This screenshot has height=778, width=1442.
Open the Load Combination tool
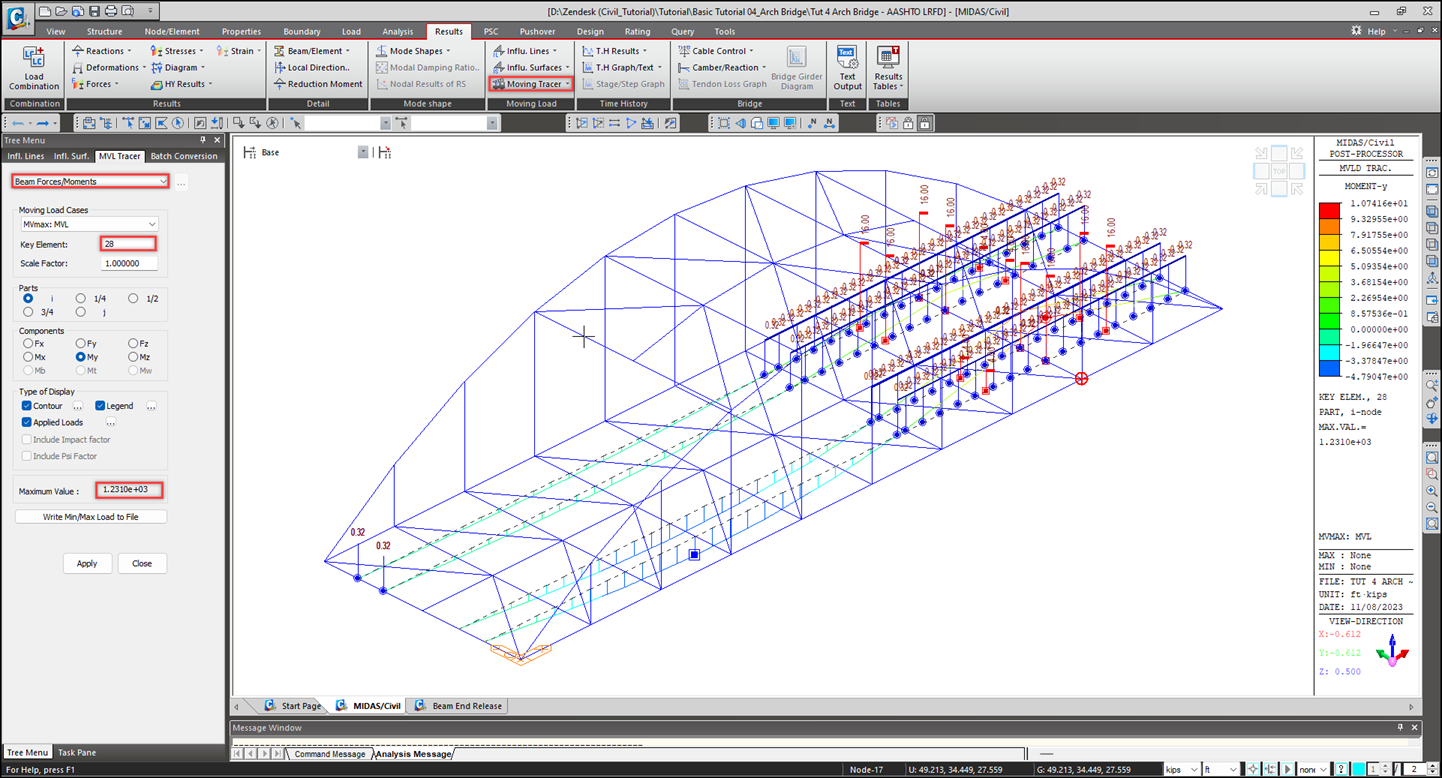pos(34,68)
